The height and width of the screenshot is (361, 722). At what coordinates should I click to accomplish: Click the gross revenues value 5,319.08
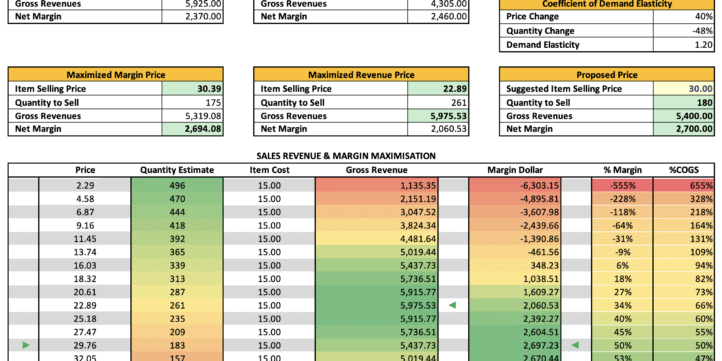[192, 116]
